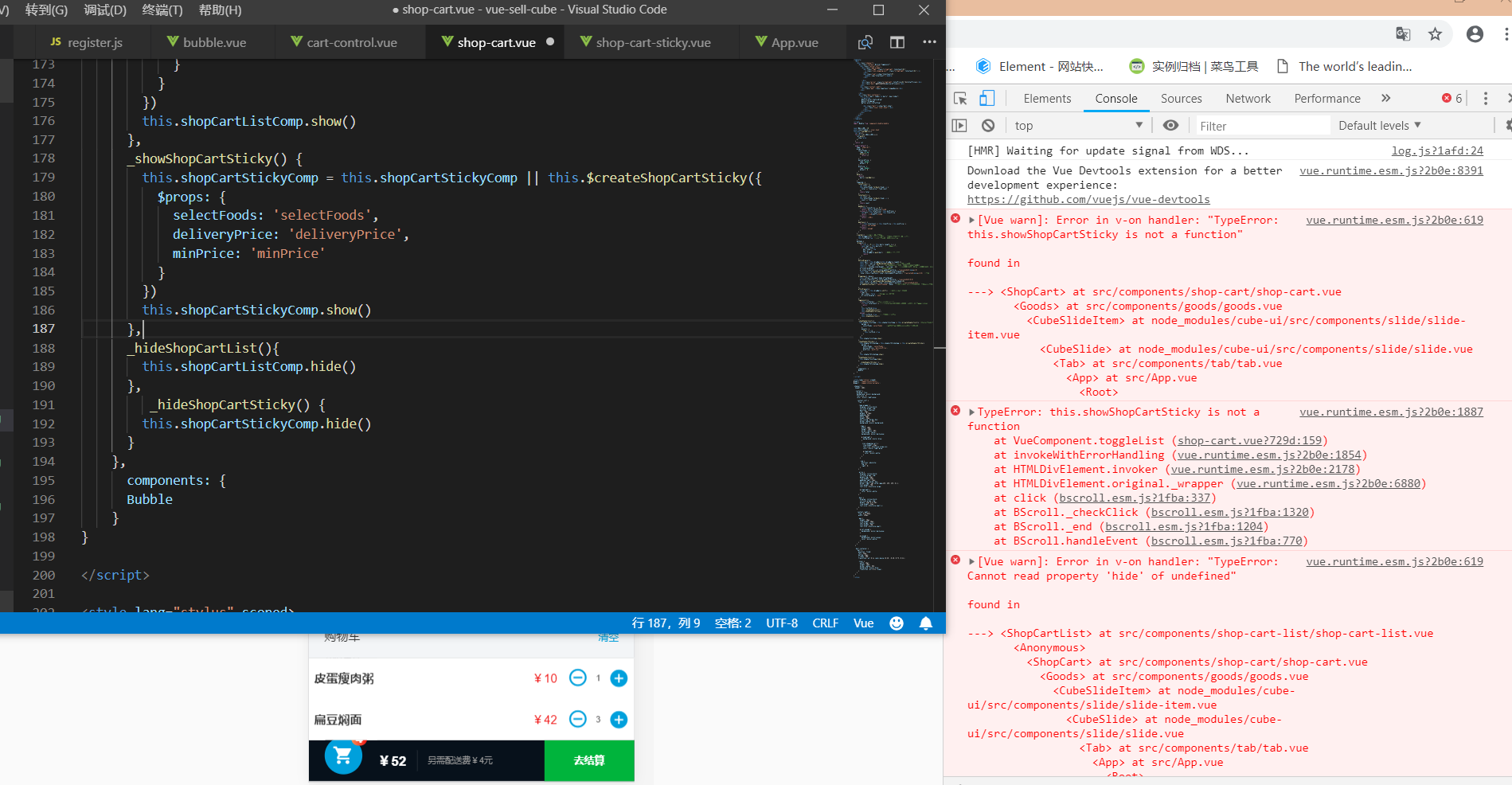Click the green 去结算 checkout button
The height and width of the screenshot is (785, 1512).
[x=589, y=760]
